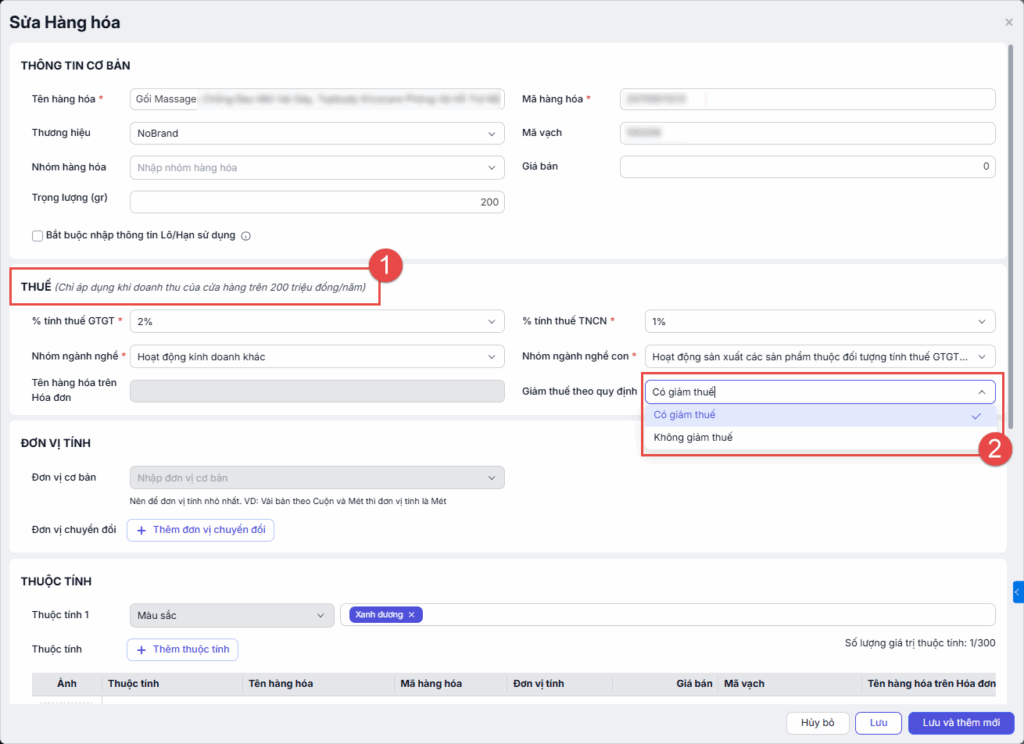1024x744 pixels.
Task: Collapse the Giảm thuế theo quy định dropdown
Action: [981, 392]
